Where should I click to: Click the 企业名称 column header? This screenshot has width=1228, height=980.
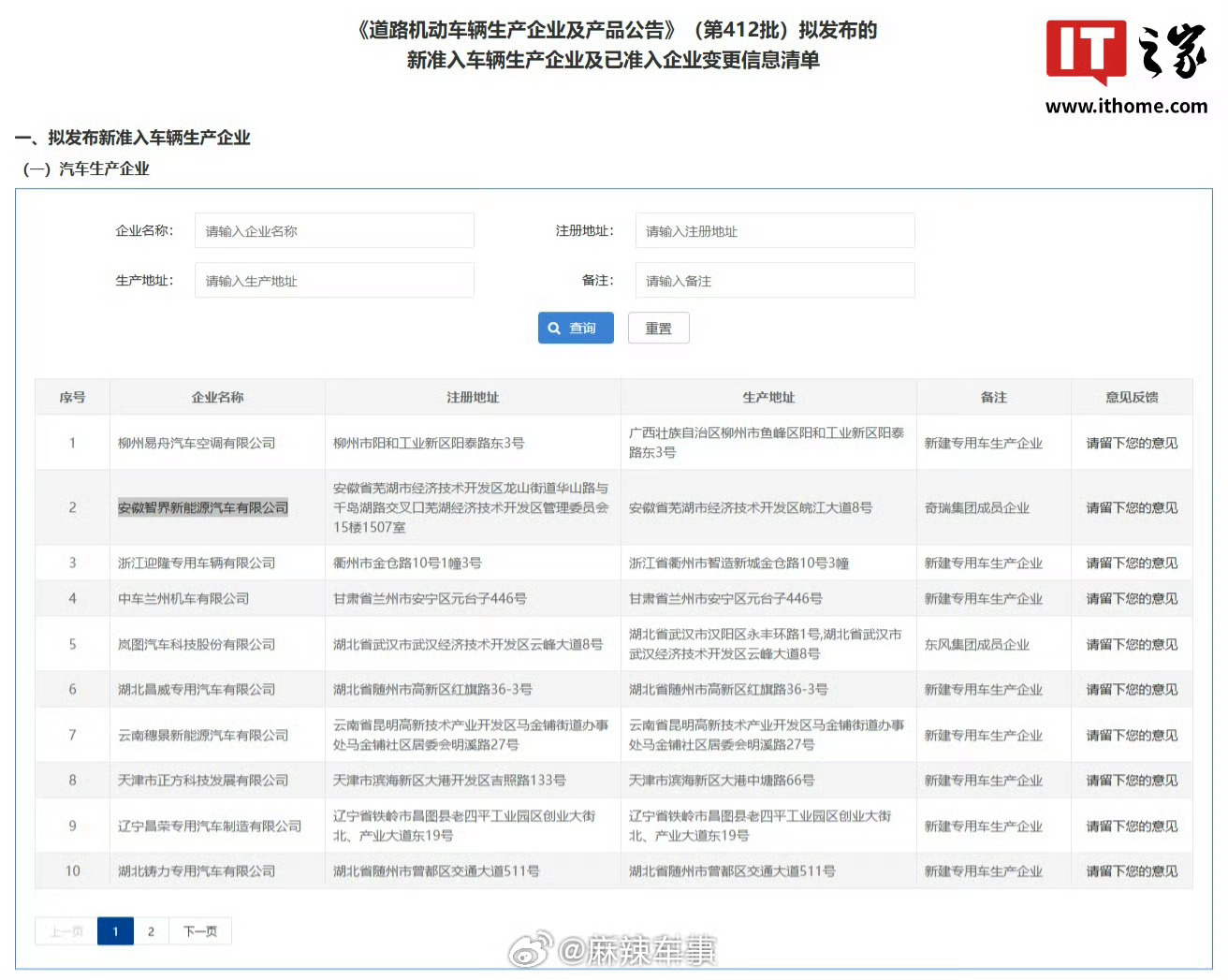(217, 397)
